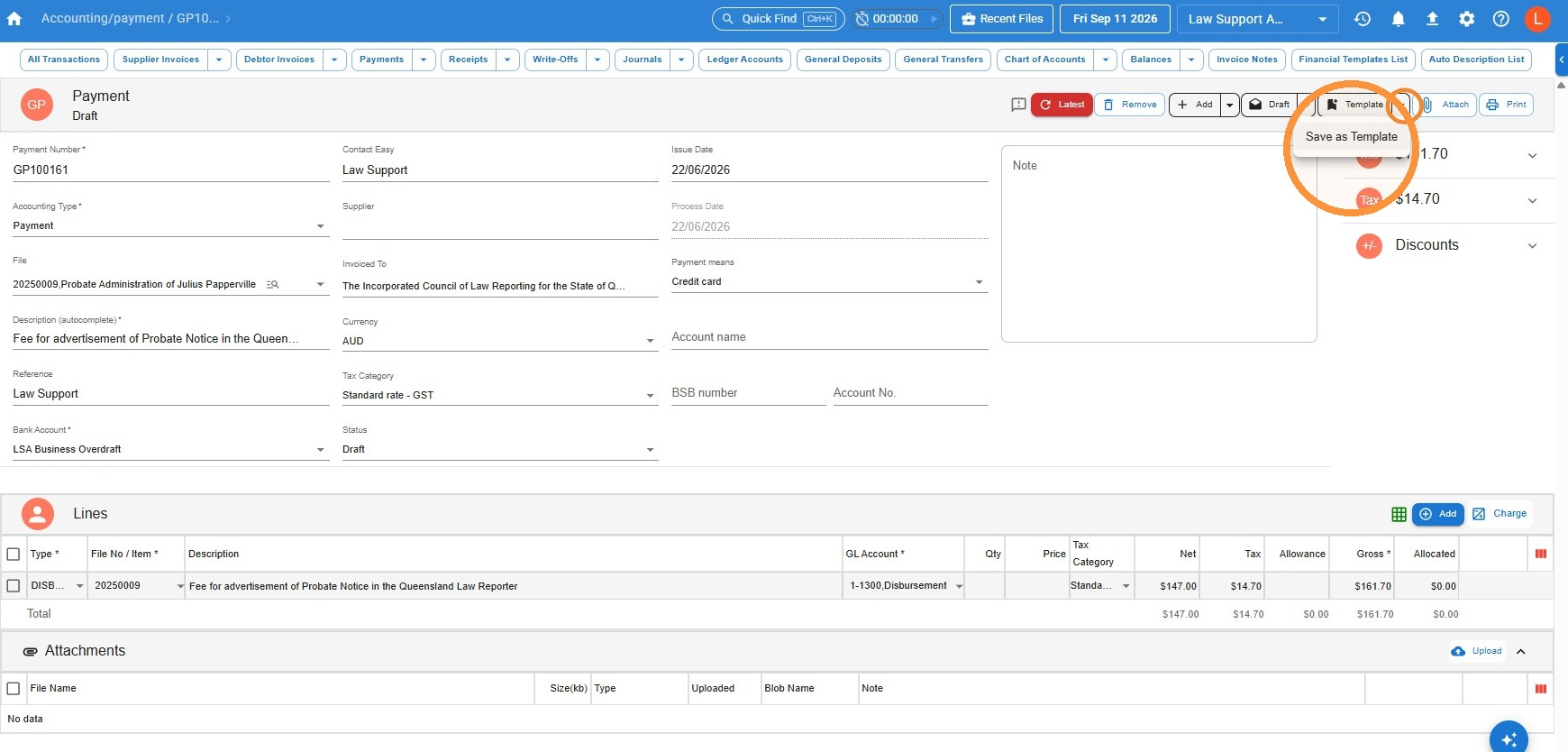Click the Account name field
Viewport: 1568px width, 752px height.
click(x=830, y=337)
